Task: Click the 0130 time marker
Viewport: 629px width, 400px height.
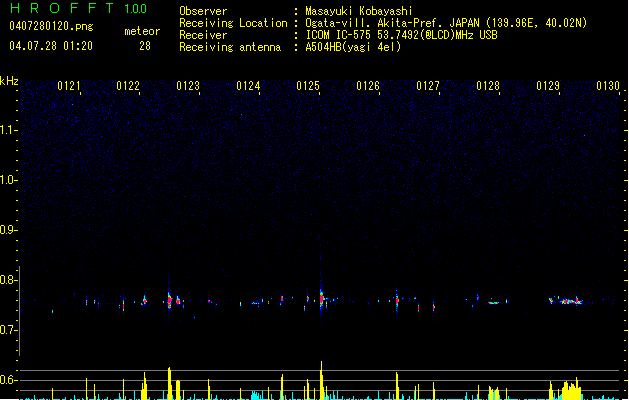Action: pos(608,86)
